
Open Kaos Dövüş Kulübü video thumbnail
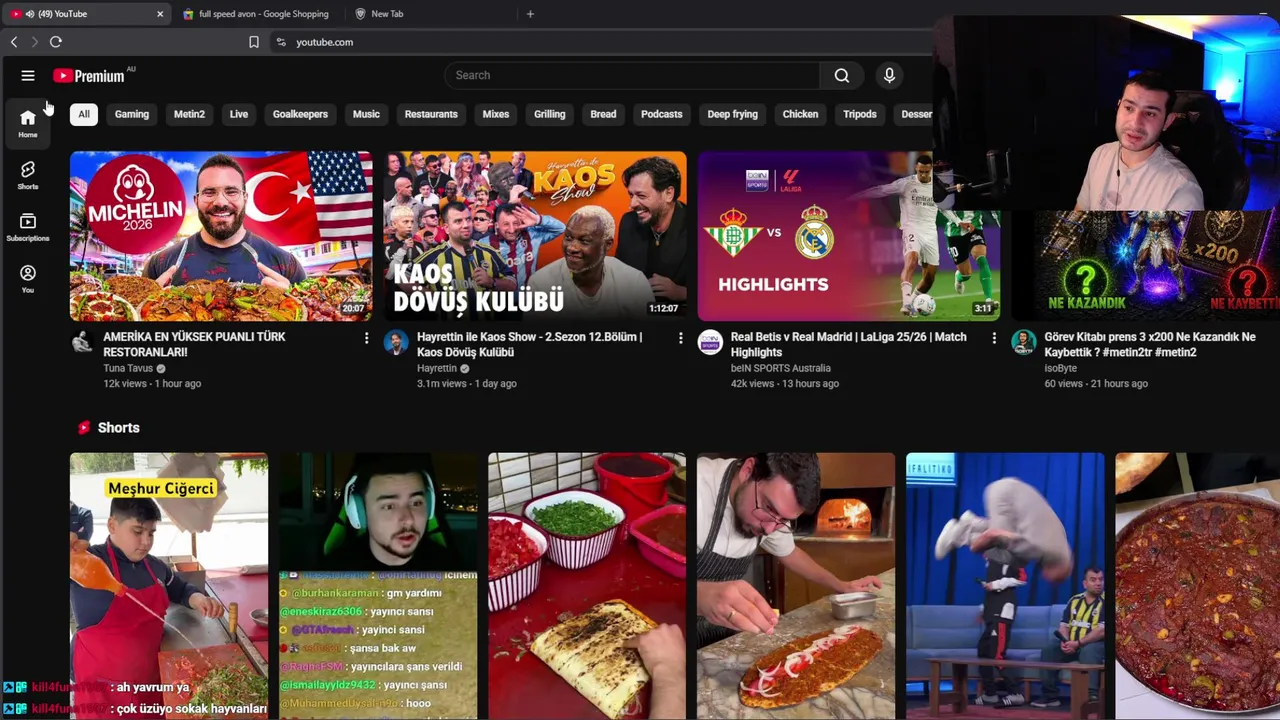point(535,236)
